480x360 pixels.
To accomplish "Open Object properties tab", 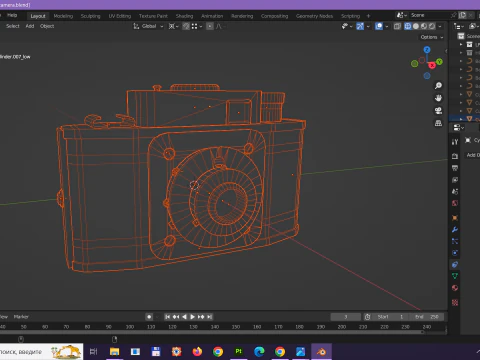I will point(455,218).
